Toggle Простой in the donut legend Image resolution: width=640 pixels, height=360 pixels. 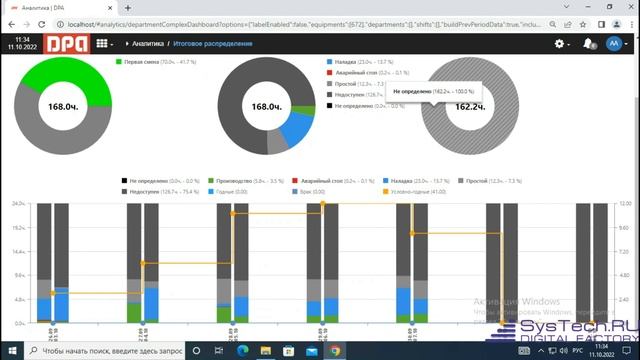[356, 84]
